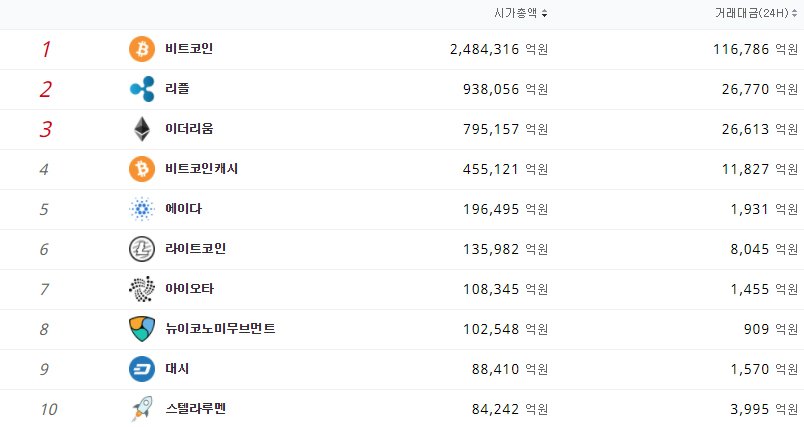The width and height of the screenshot is (804, 427).
Task: Open the 비트코인캐시 coin link
Action: pyautogui.click(x=201, y=169)
